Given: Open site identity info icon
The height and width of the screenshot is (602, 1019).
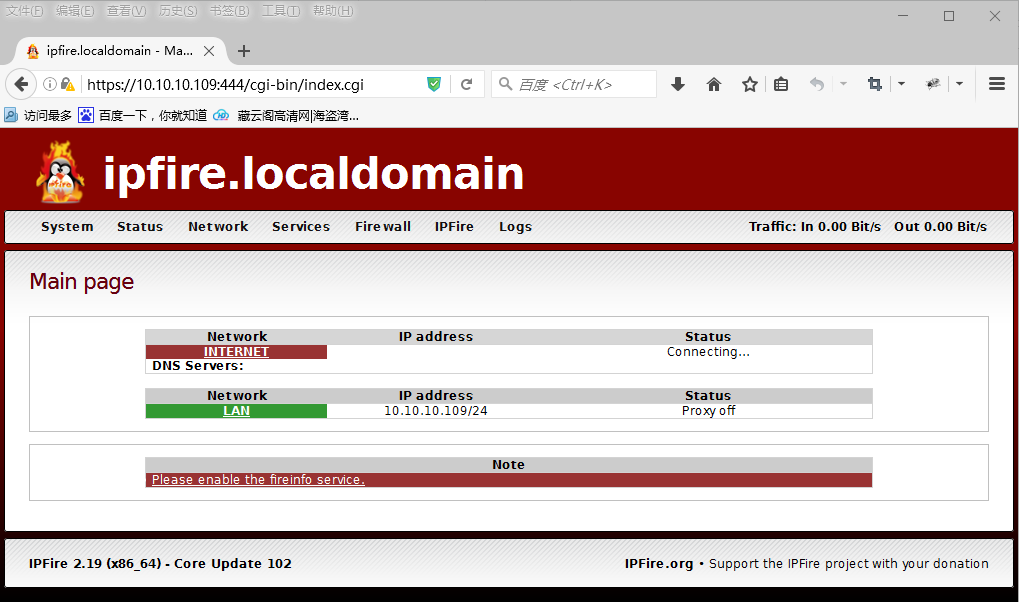Looking at the screenshot, I should 49,84.
